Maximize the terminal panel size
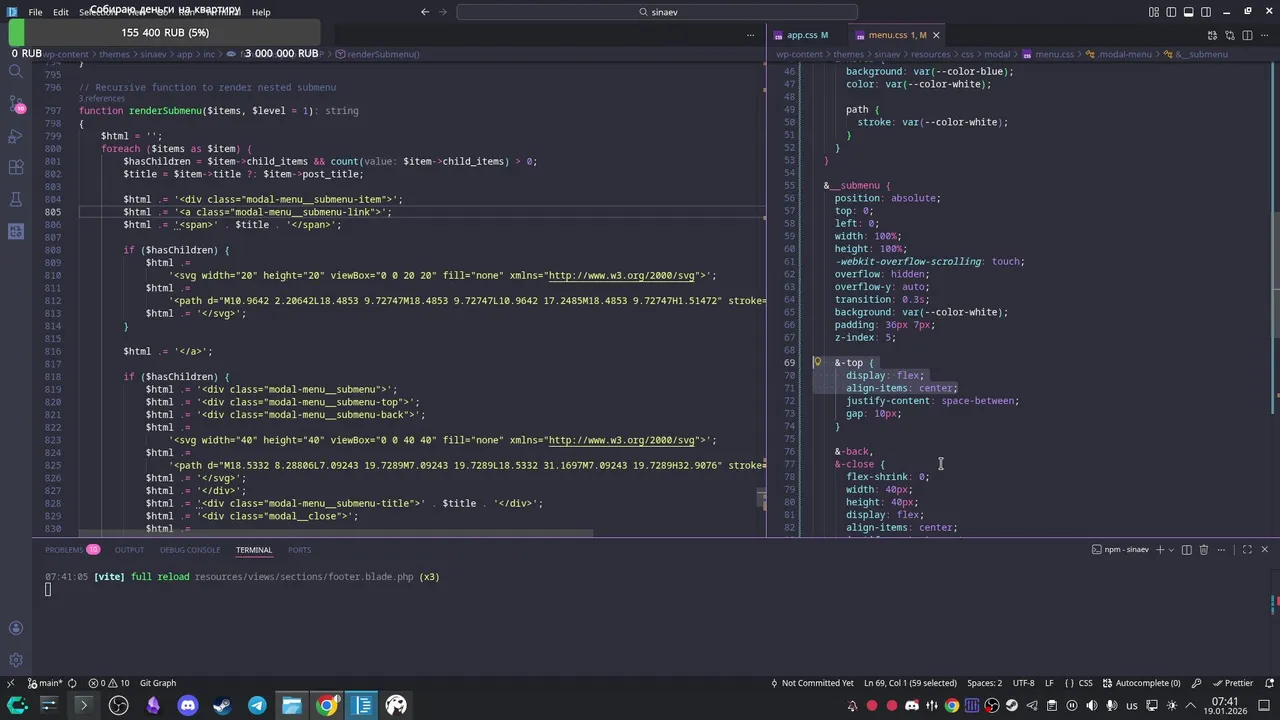Screen dimensions: 1280x720 click(x=1247, y=550)
